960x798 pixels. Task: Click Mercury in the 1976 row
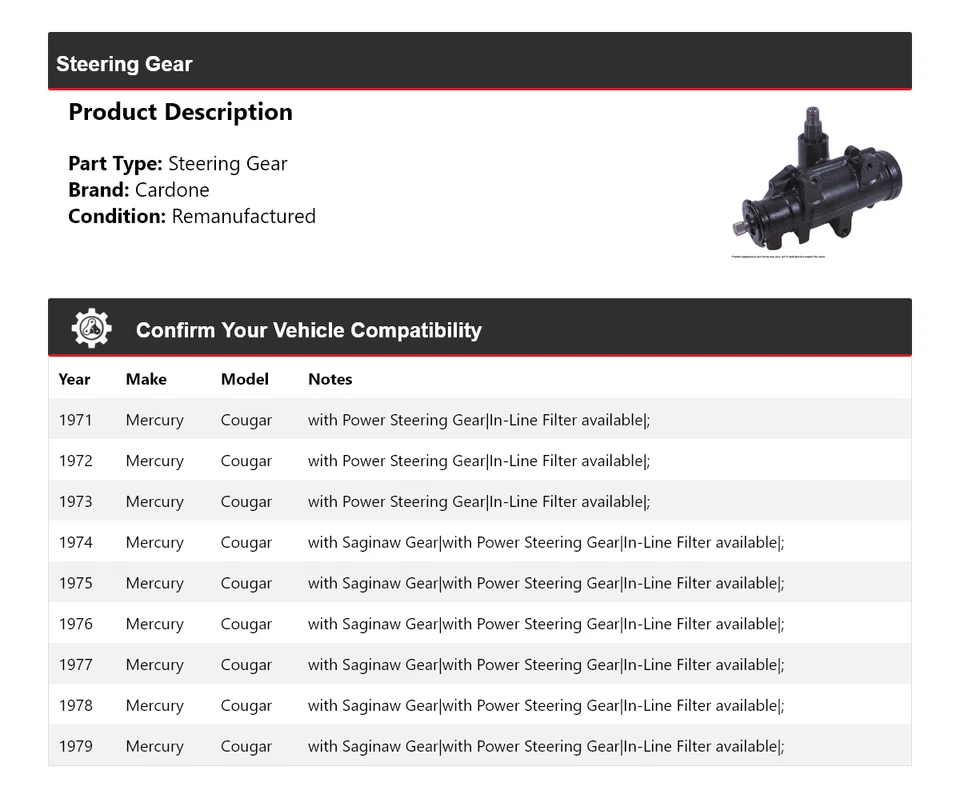pyautogui.click(x=155, y=624)
